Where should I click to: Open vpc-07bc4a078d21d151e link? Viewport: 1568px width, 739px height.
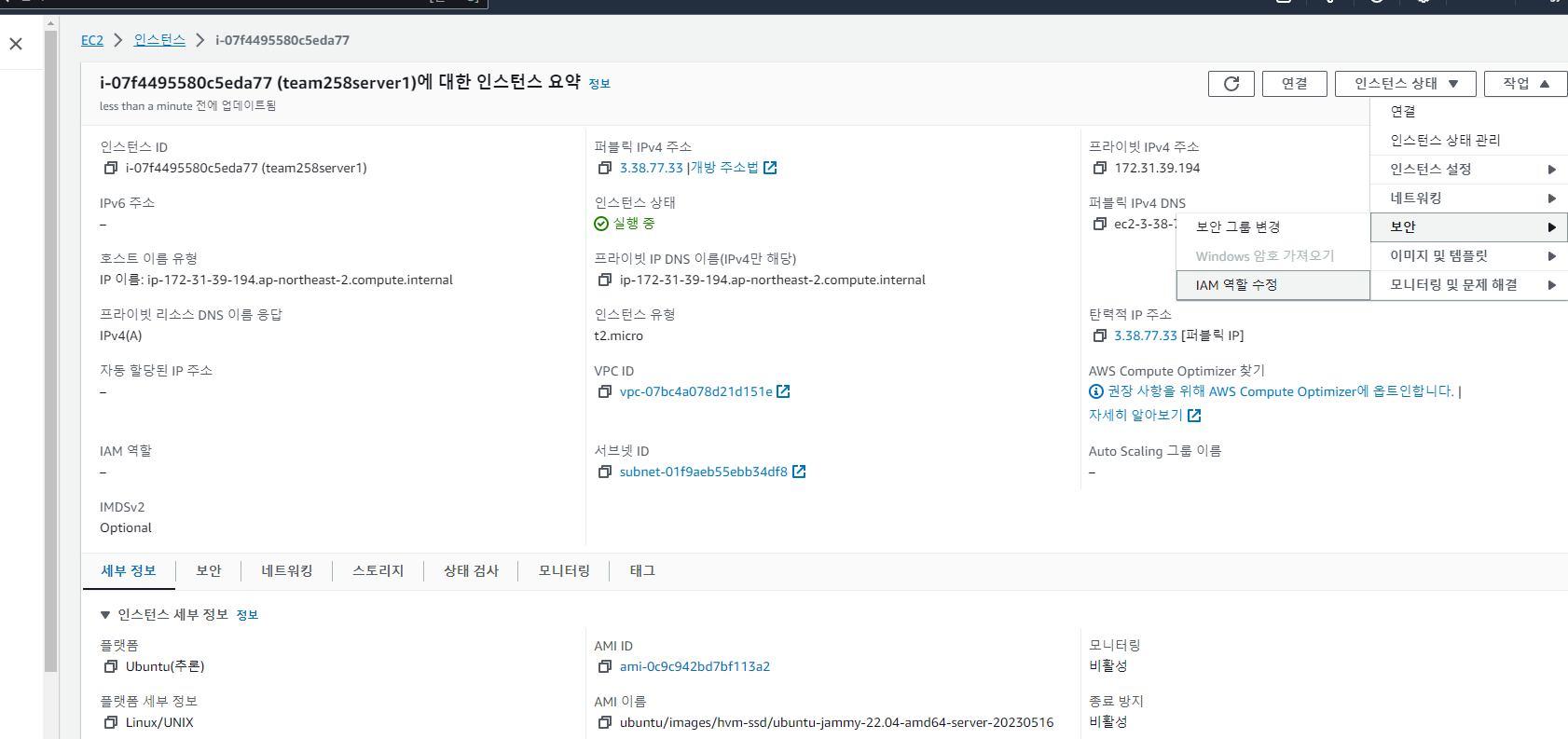[x=696, y=392]
